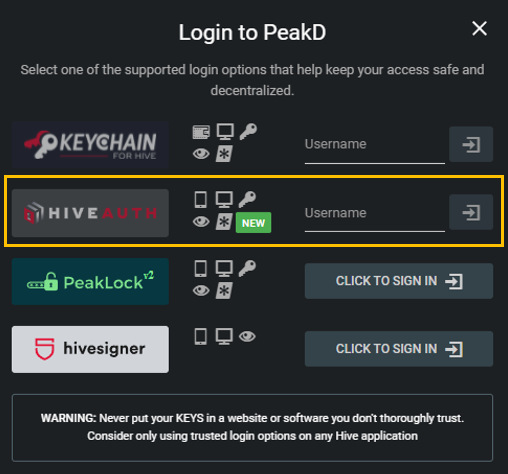Click the eye icon in the Hivesigner row

247,337
